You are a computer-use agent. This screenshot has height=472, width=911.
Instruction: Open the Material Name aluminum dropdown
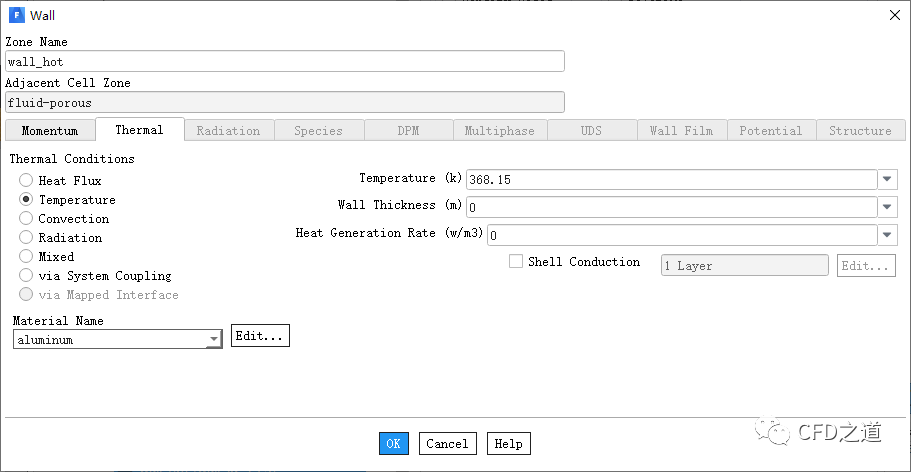point(213,340)
